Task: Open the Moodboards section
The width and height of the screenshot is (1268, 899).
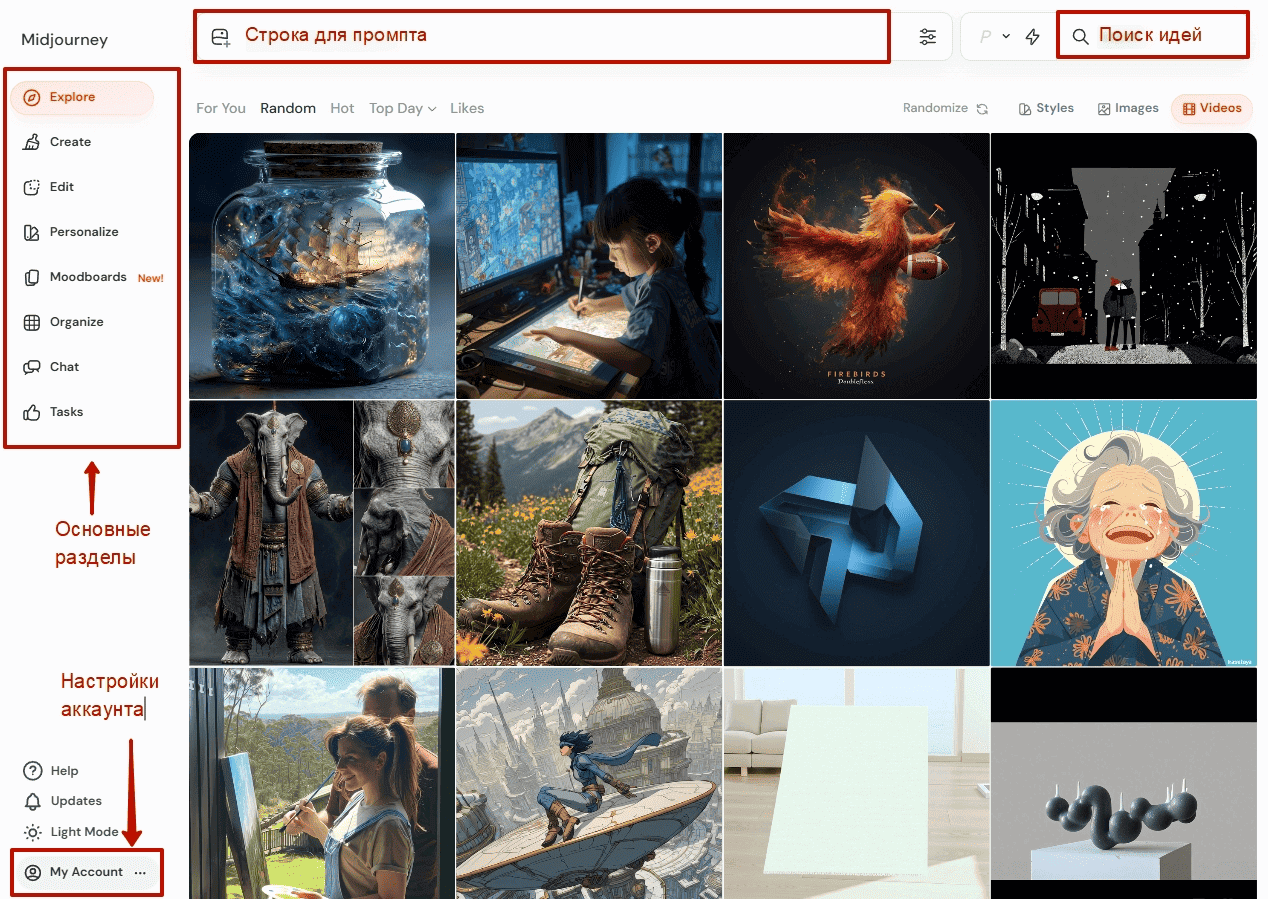Action: coord(88,277)
